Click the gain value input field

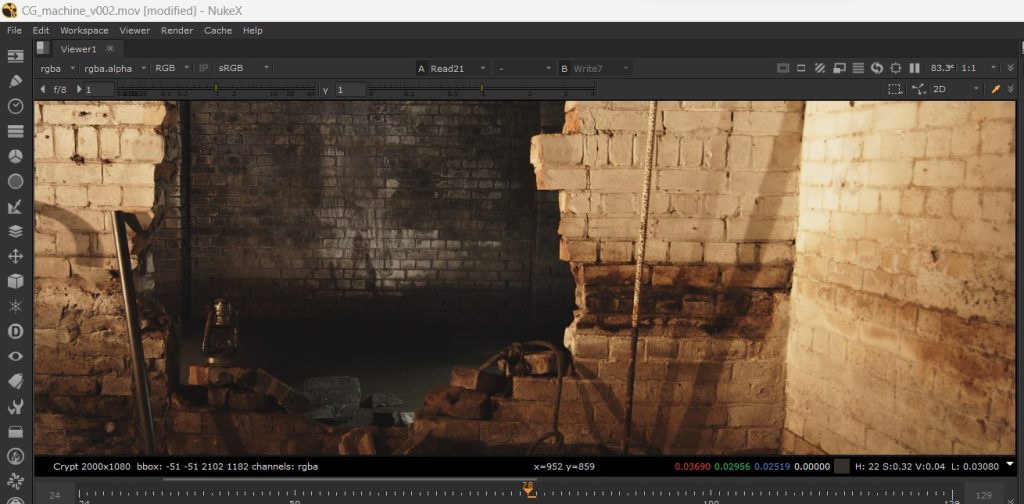99,89
